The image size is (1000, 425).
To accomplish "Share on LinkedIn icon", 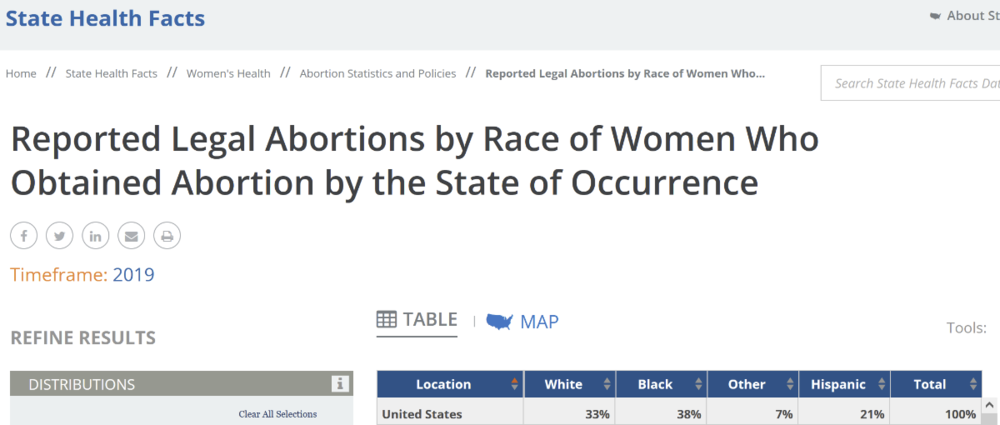I will tap(96, 236).
